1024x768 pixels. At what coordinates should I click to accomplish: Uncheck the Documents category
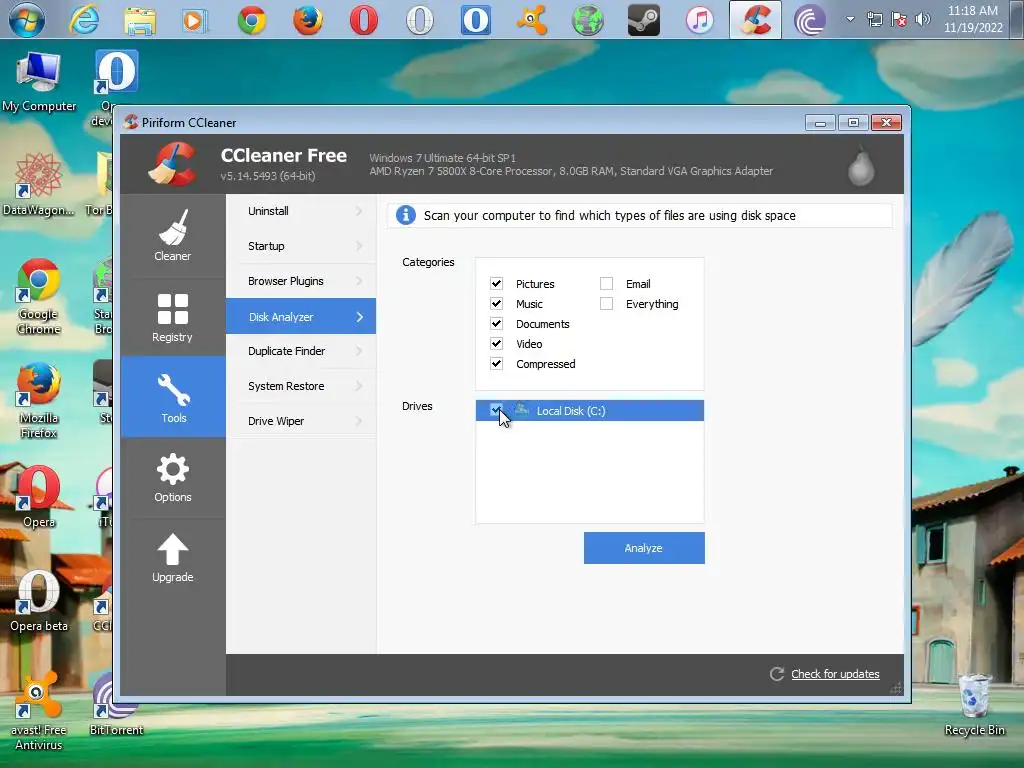[496, 323]
